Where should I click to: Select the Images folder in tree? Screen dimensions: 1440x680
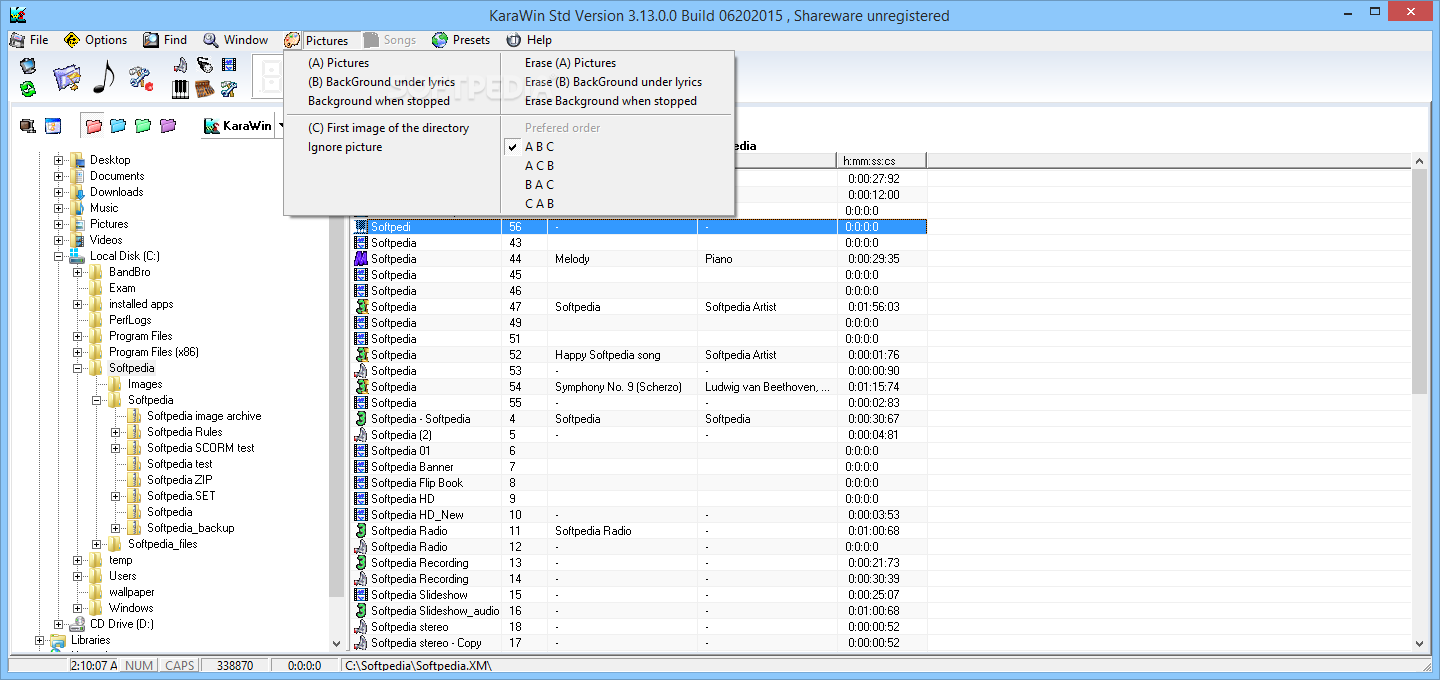point(145,384)
